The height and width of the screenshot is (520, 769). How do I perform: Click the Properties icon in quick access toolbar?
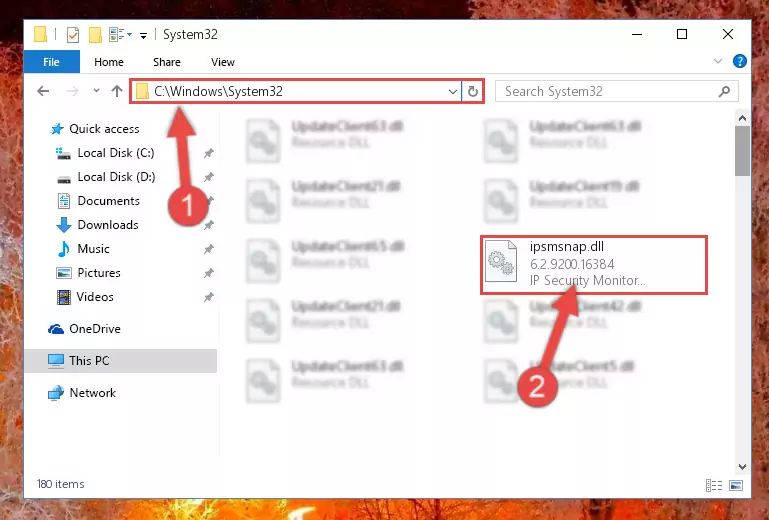73,35
